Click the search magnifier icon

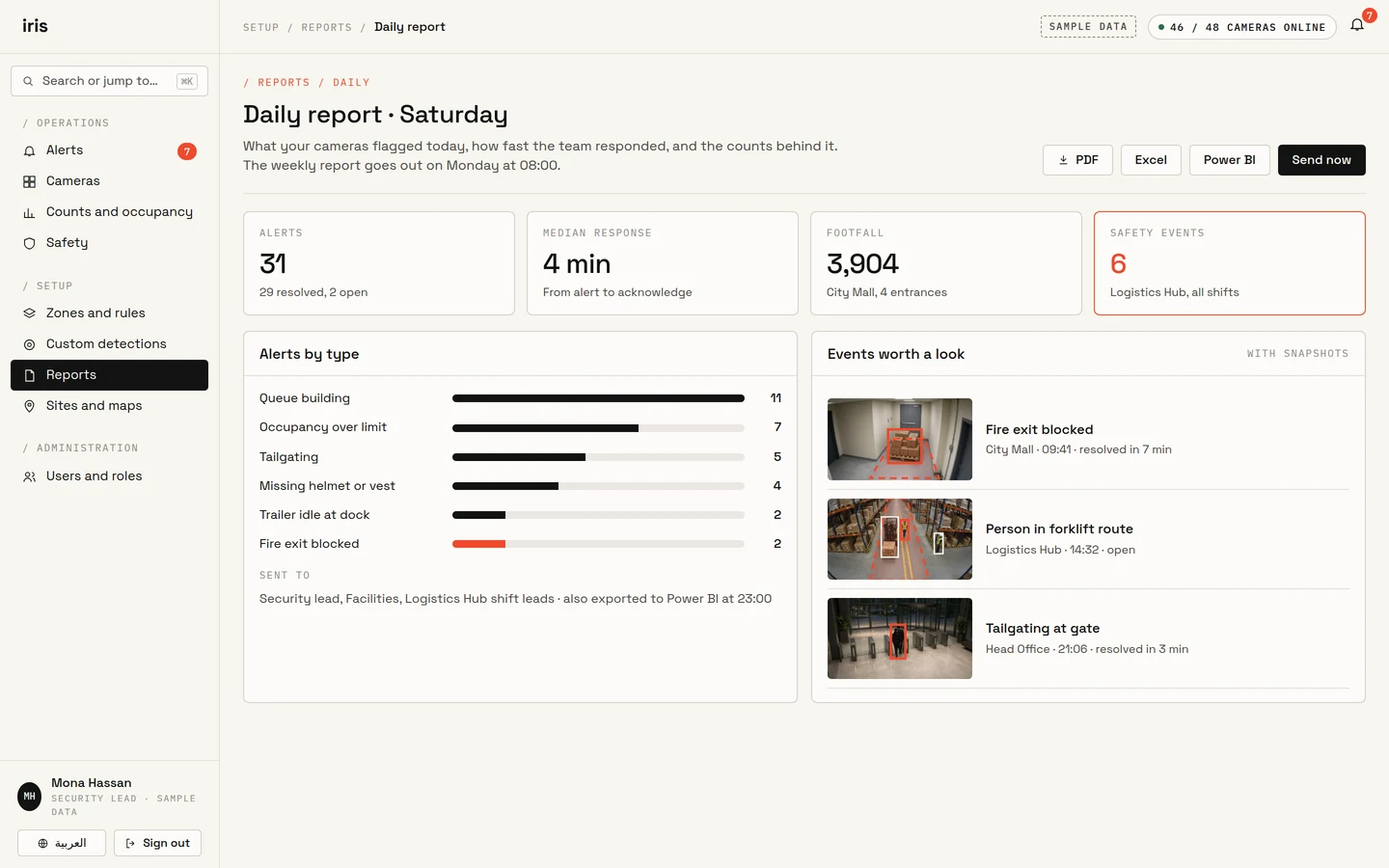tap(28, 81)
